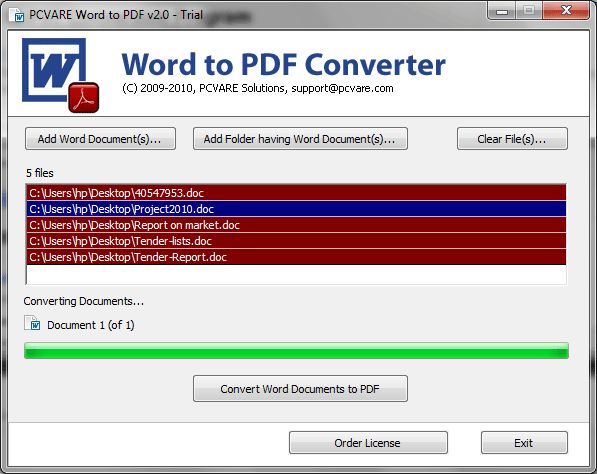Select 40547953.doc in file list
Screen dimensions: 597x474
tap(296, 193)
